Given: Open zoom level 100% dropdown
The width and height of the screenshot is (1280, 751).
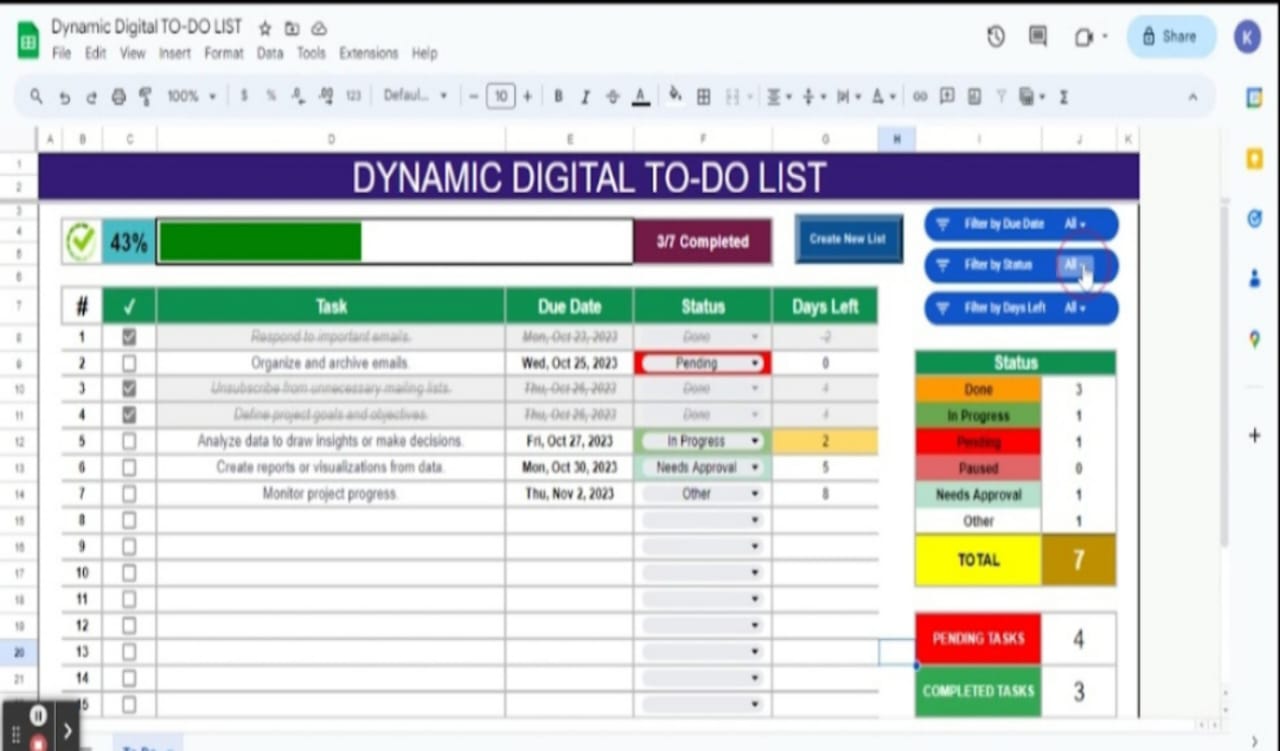Looking at the screenshot, I should [x=191, y=97].
